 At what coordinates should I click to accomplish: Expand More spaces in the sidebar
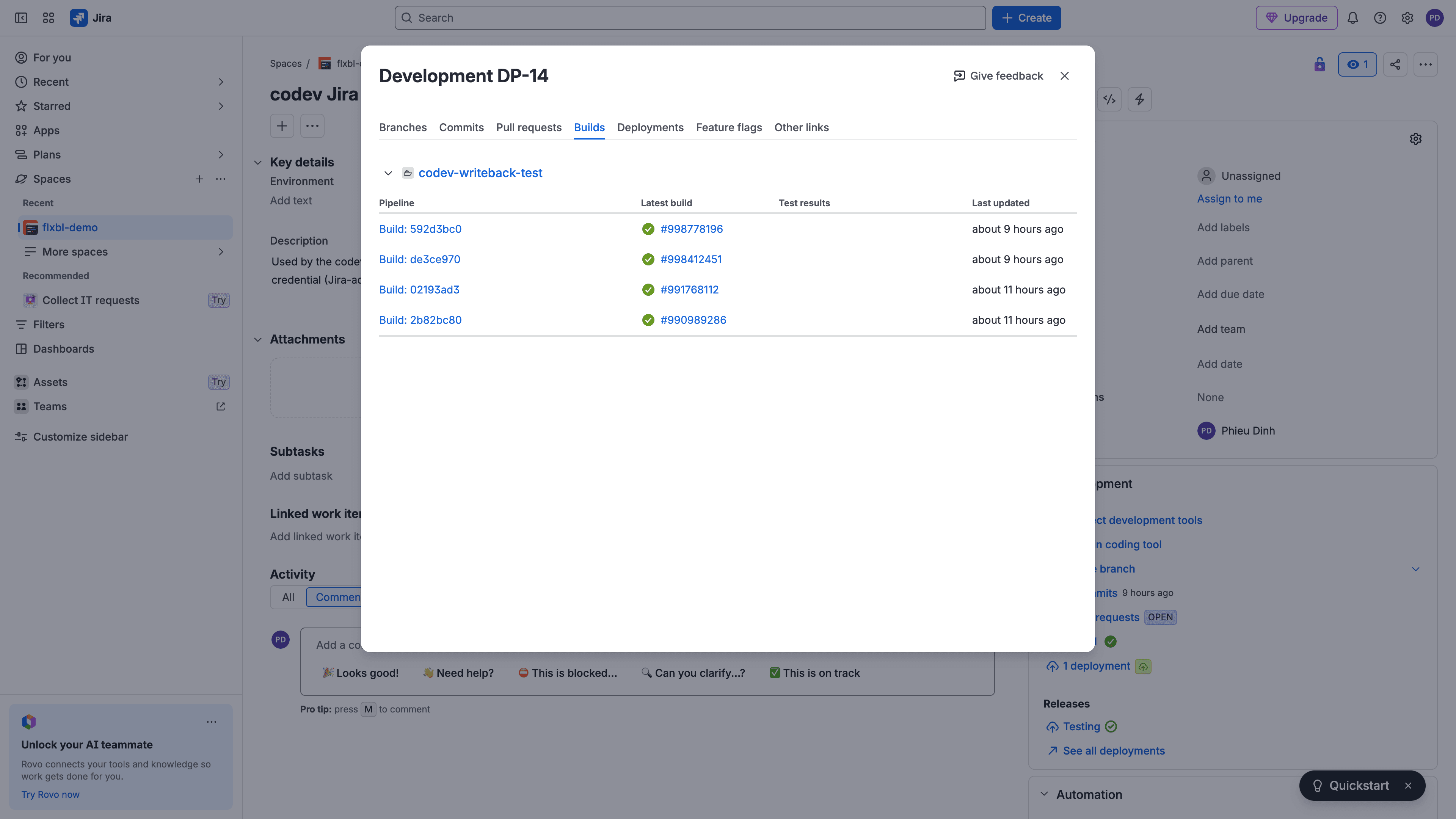(x=221, y=252)
